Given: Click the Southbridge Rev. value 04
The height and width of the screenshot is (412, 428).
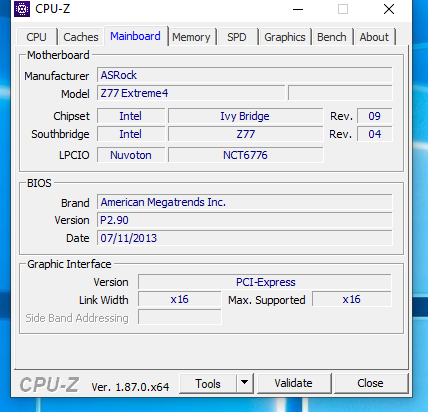Looking at the screenshot, I should [x=375, y=134].
